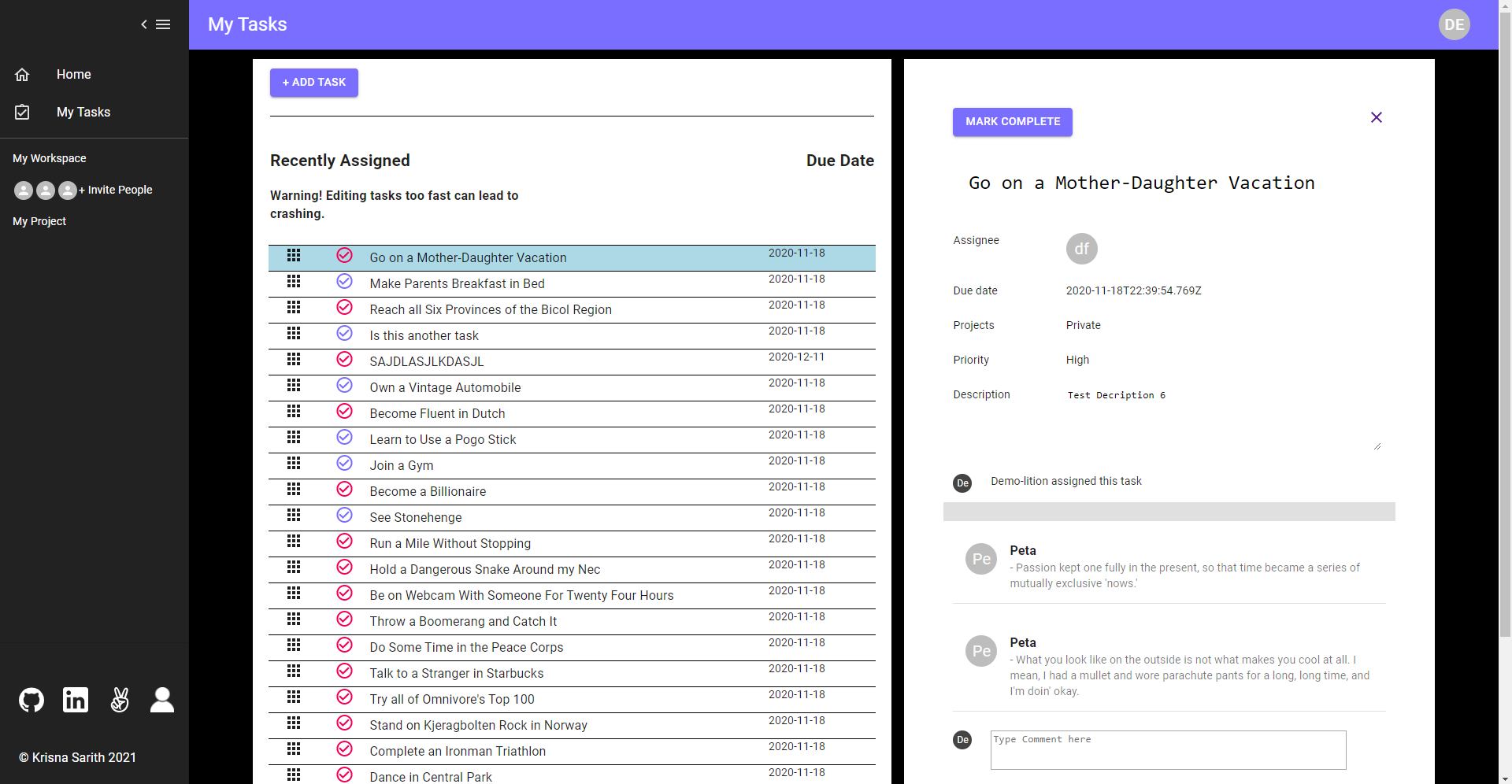Image resolution: width=1512 pixels, height=784 pixels.
Task: Open the LinkedIn icon link
Action: (x=76, y=700)
